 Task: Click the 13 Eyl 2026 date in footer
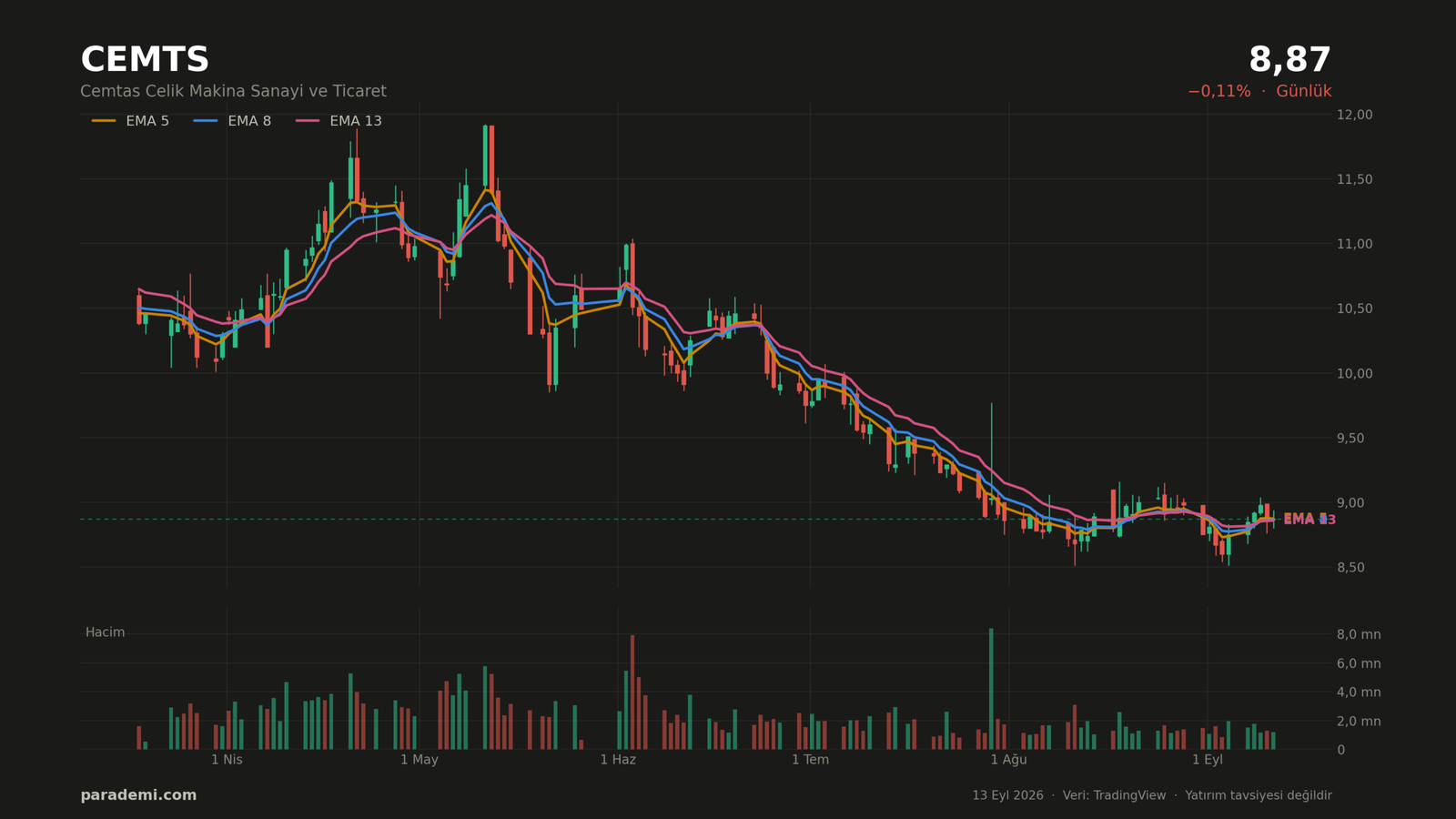[x=1007, y=795]
